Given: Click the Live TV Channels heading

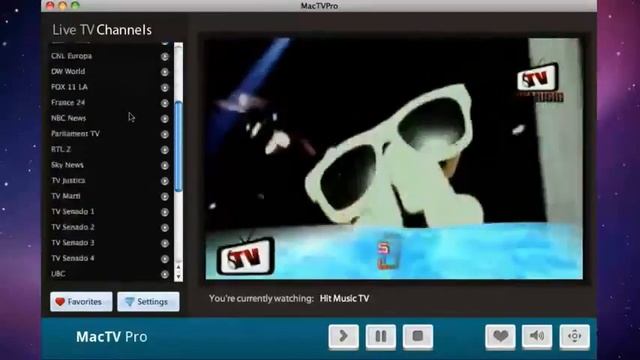Looking at the screenshot, I should click(x=102, y=30).
